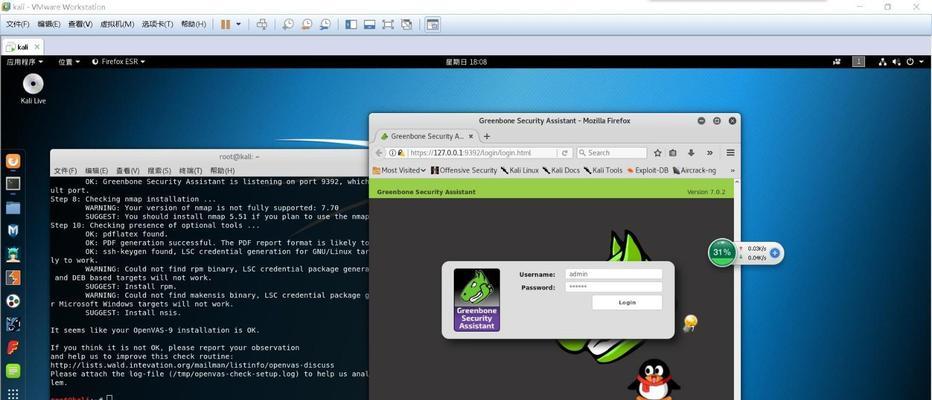Open the VMware 帮助(H) menu

pos(193,24)
